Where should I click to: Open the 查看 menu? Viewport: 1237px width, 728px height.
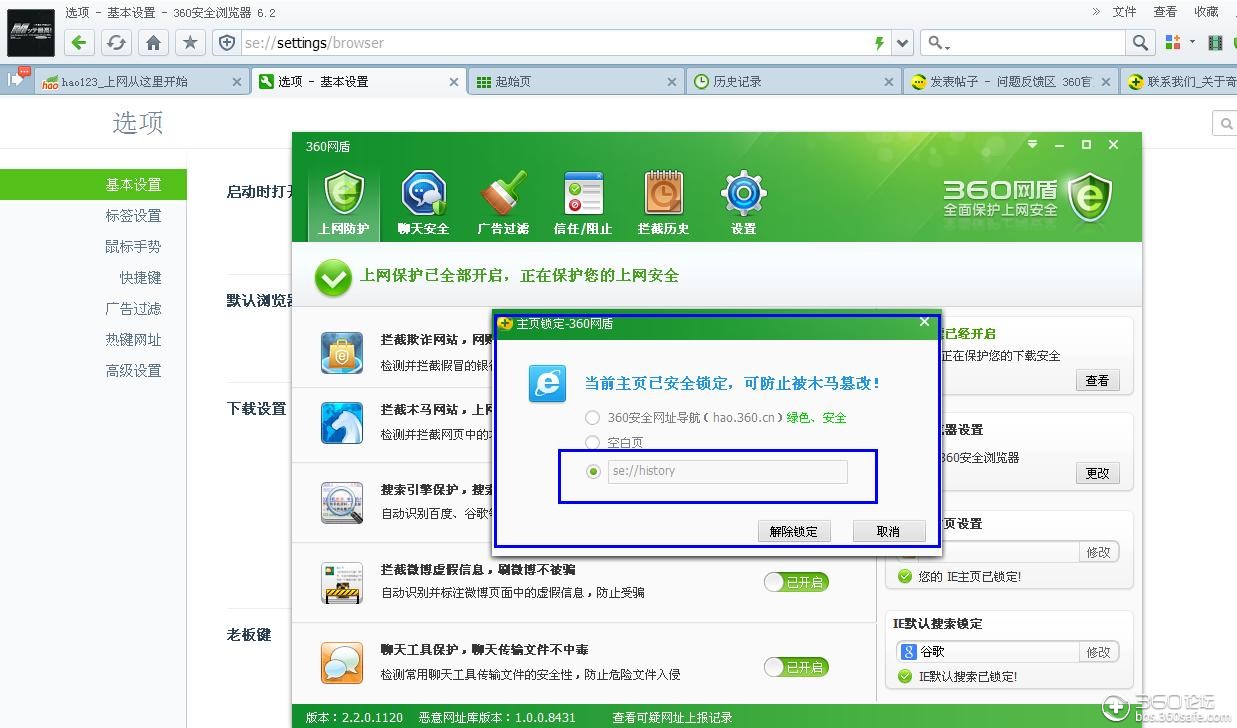[1165, 12]
